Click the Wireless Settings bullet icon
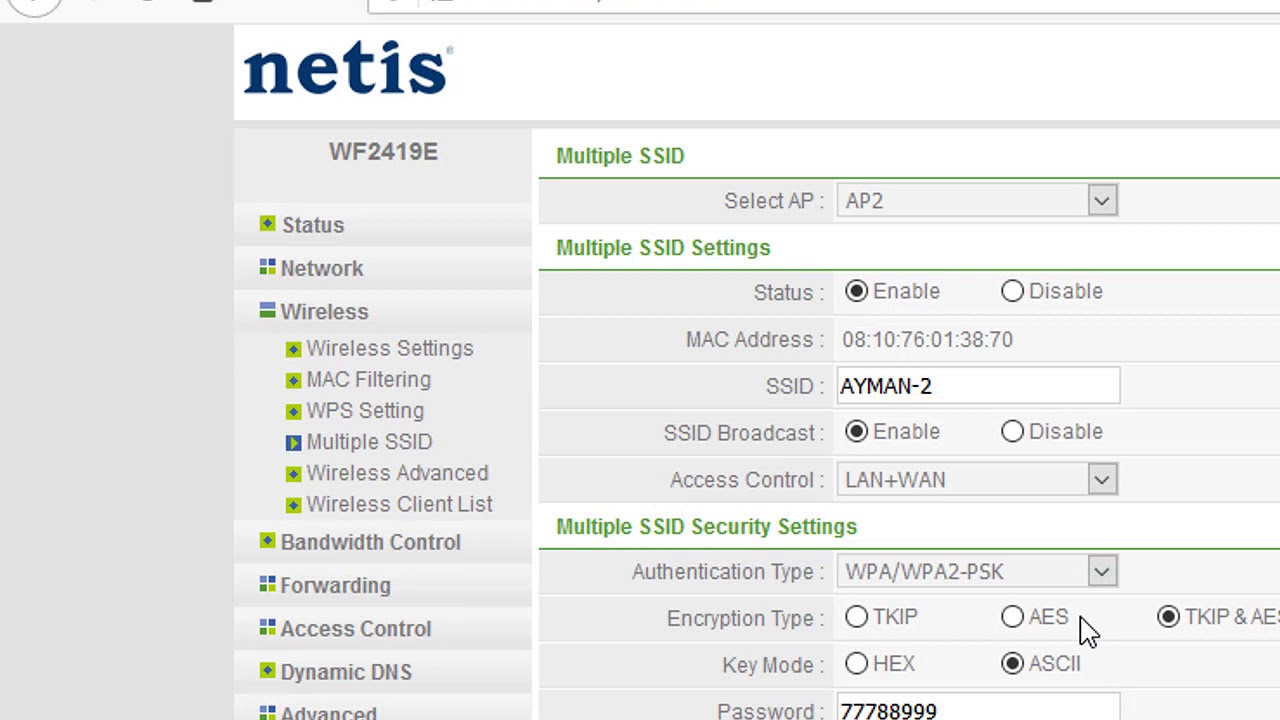The height and width of the screenshot is (720, 1280). 293,349
